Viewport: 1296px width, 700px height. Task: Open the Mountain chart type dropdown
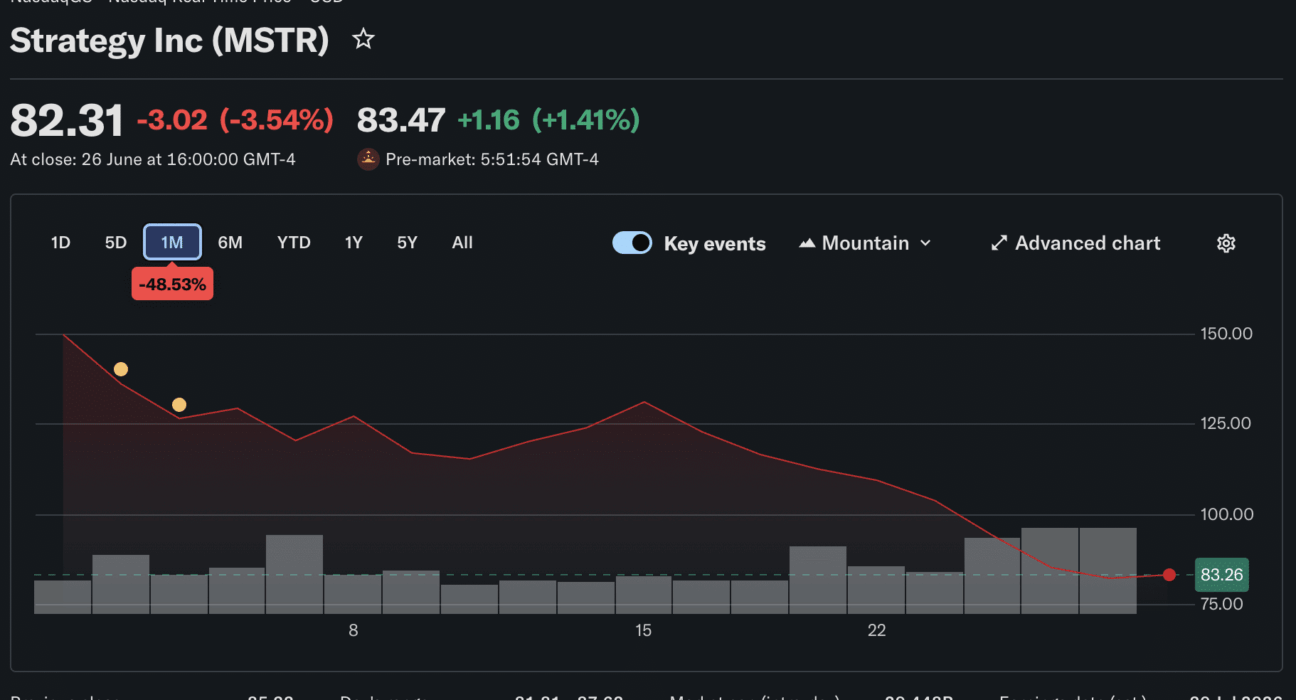coord(865,243)
